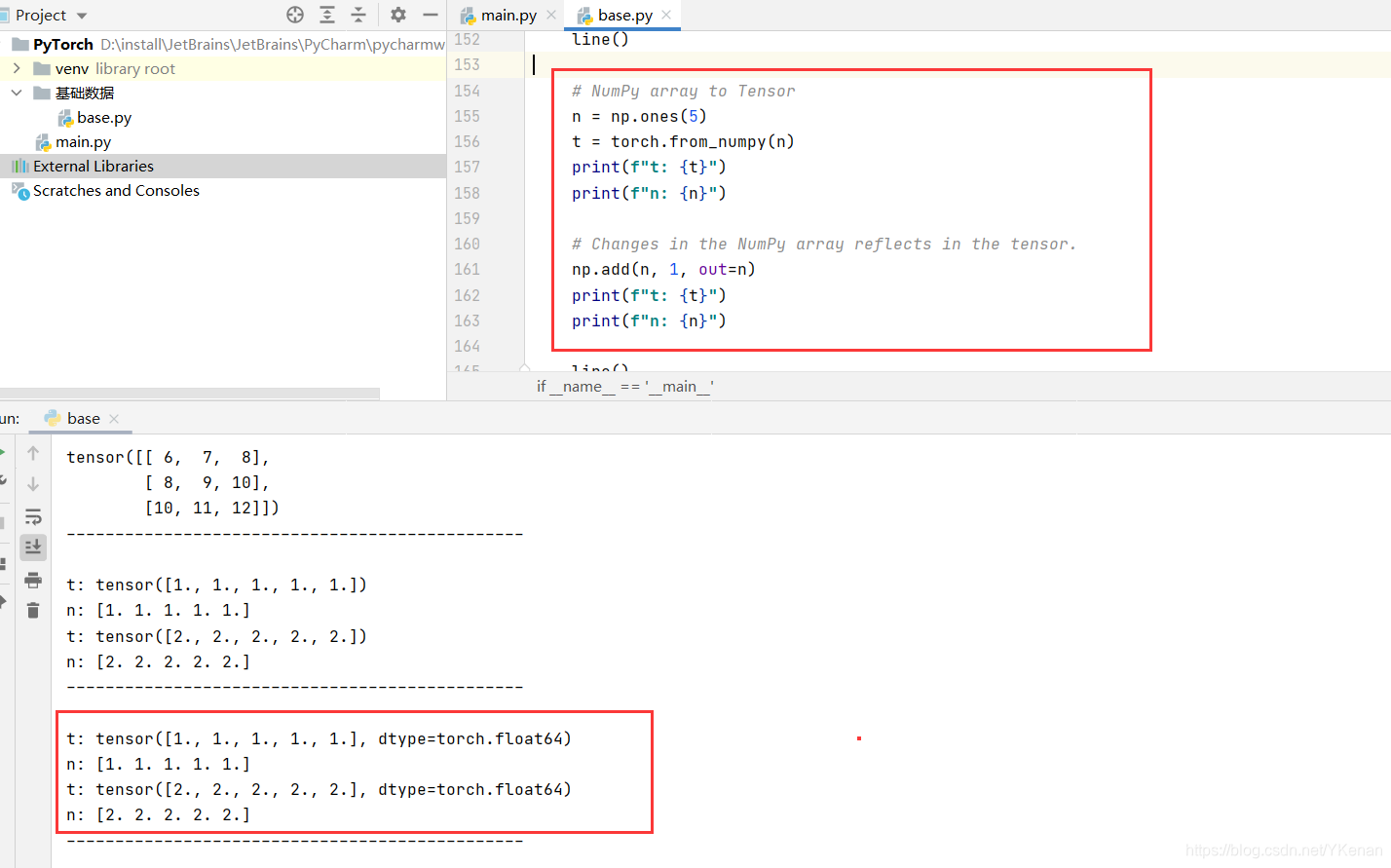Image resolution: width=1391 pixels, height=868 pixels.
Task: Open Project panel gear settings
Action: click(398, 15)
